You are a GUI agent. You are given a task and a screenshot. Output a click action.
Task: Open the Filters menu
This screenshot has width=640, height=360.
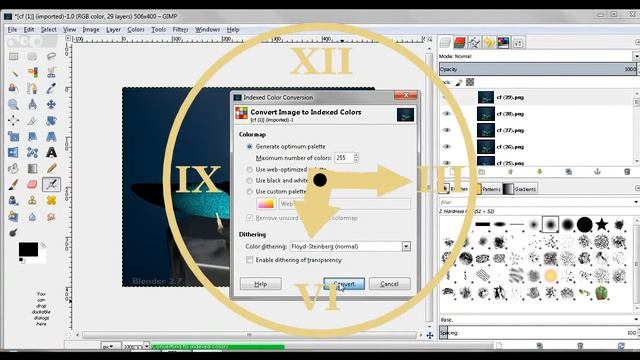coord(180,29)
